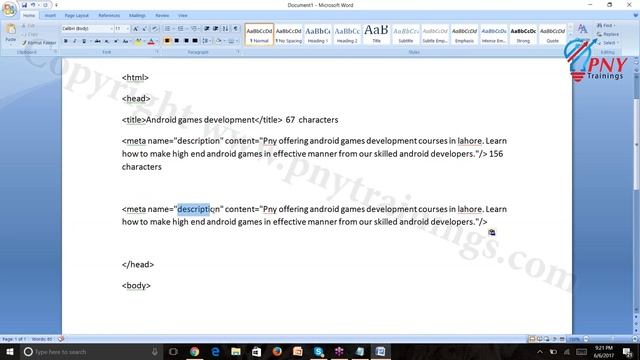Open the font size dropdown

click(127, 29)
